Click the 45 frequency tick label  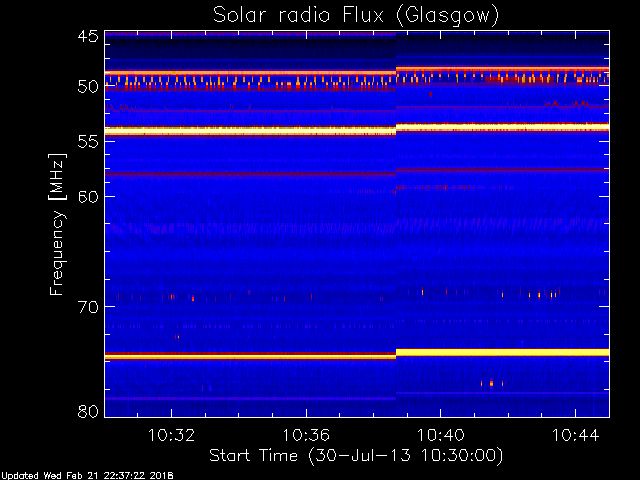coord(88,37)
